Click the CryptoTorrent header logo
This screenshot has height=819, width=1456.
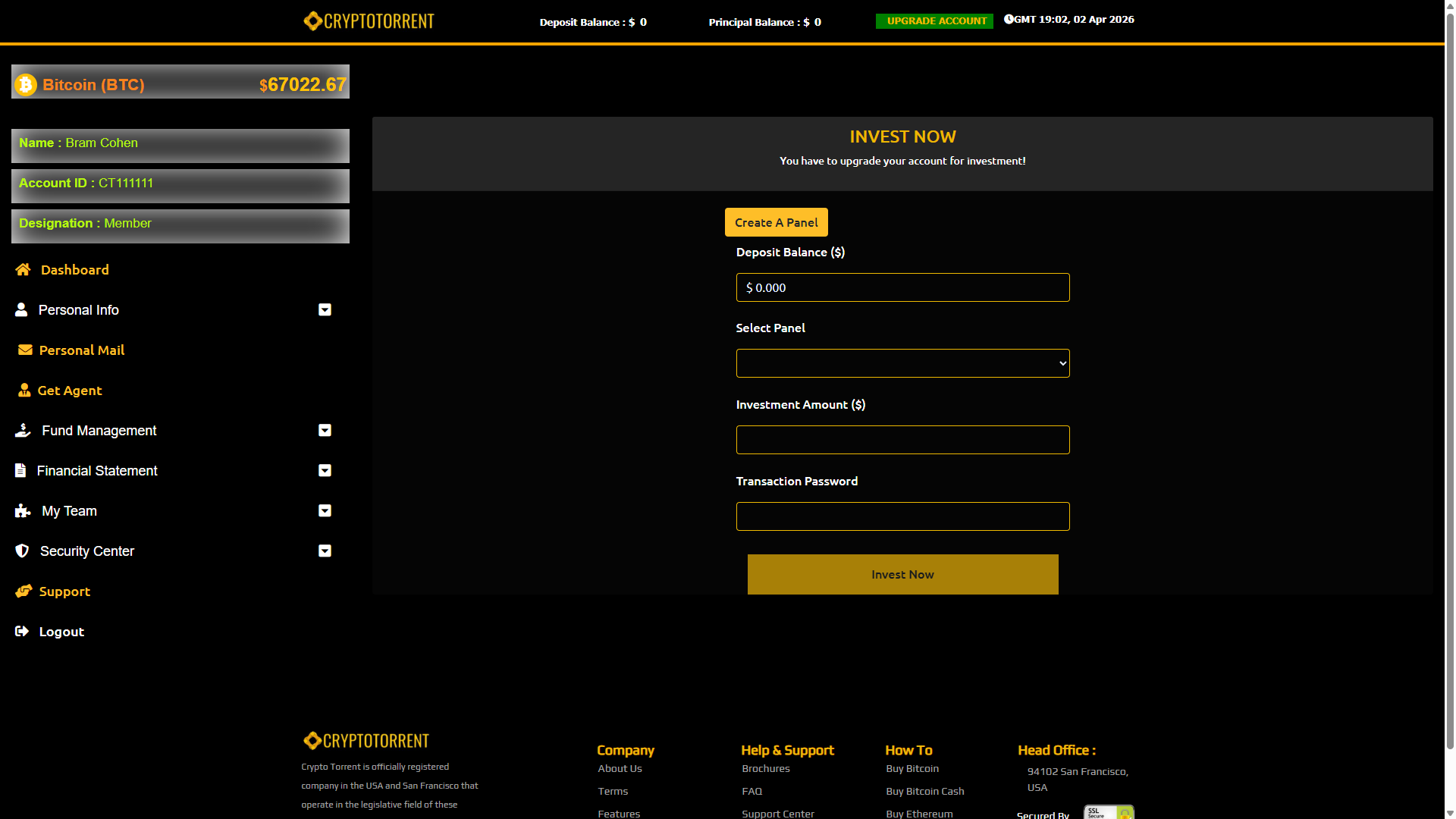click(369, 21)
